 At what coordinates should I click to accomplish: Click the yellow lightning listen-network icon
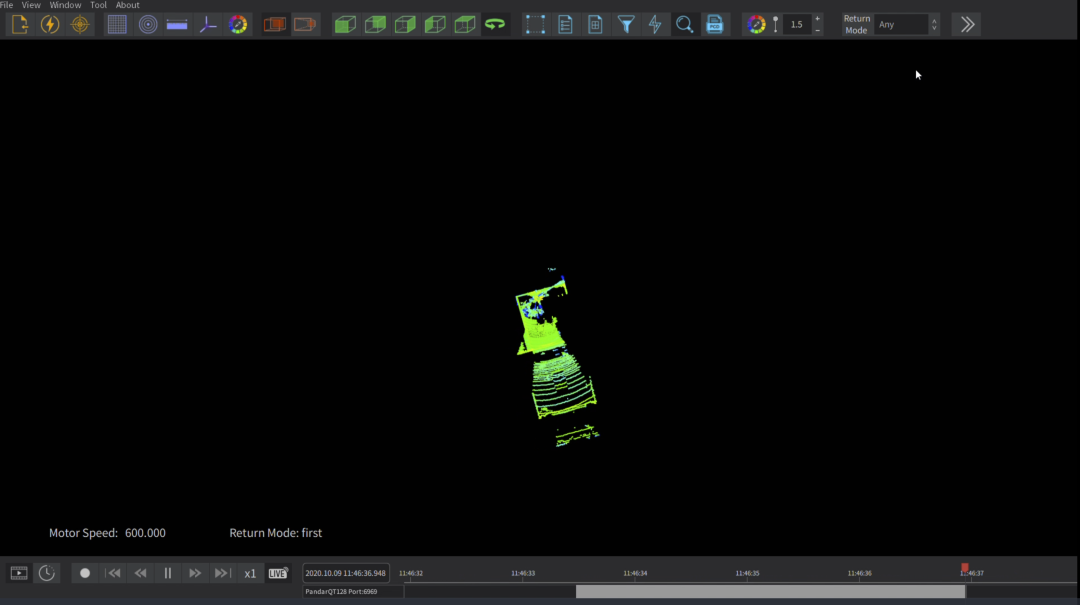pyautogui.click(x=50, y=25)
